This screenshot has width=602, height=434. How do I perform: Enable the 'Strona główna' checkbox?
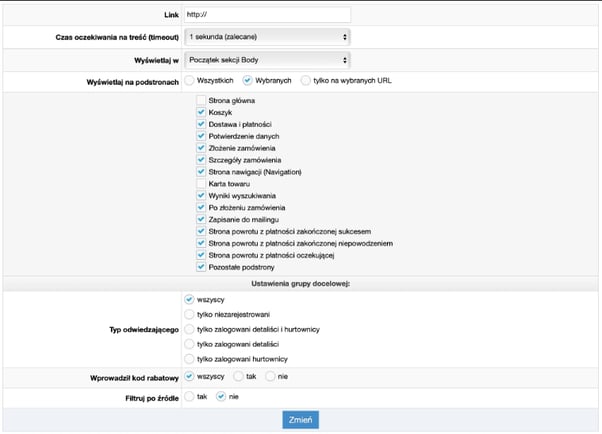pyautogui.click(x=201, y=101)
